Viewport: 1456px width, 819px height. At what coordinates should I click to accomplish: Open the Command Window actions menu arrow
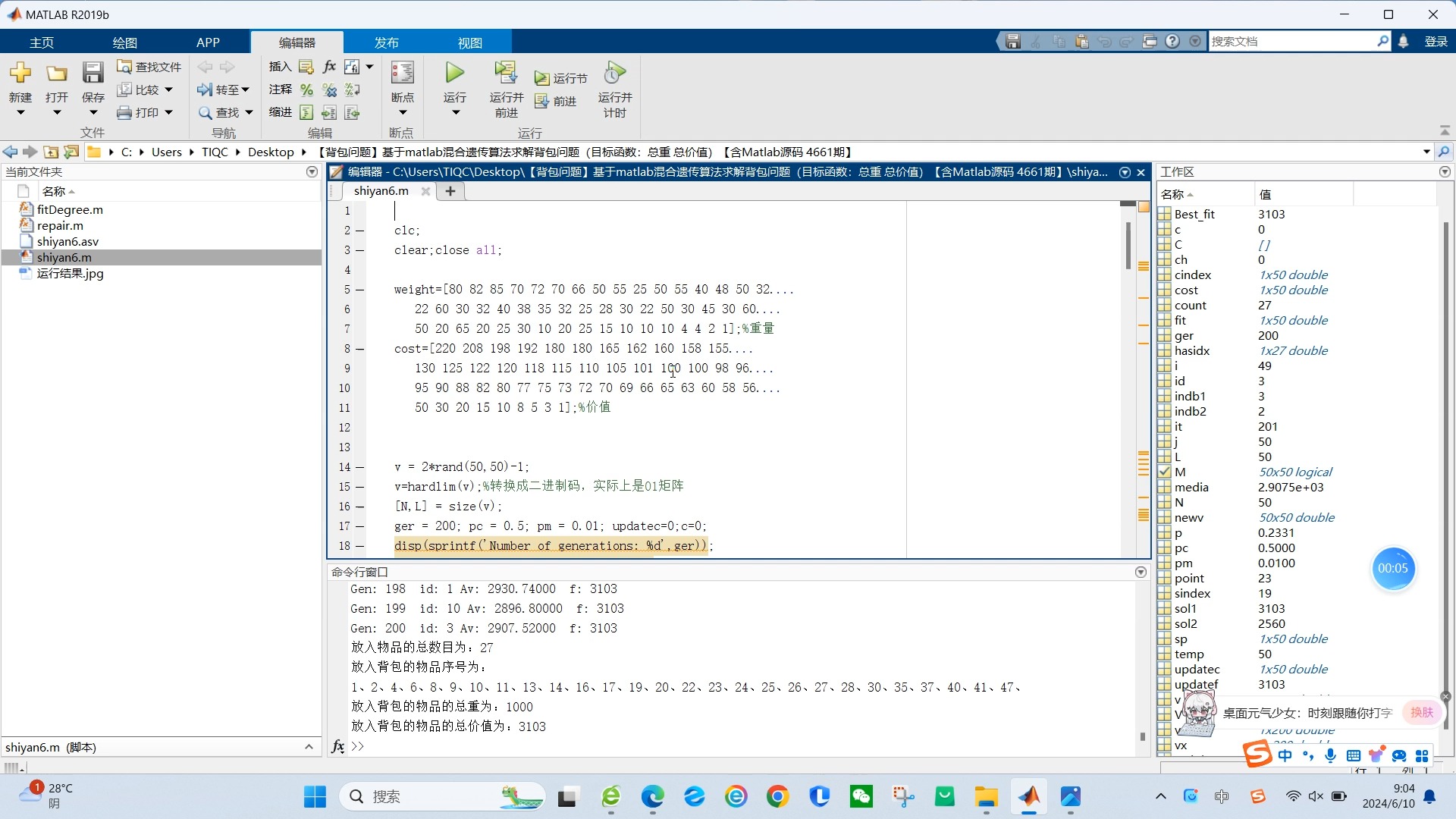[1141, 573]
